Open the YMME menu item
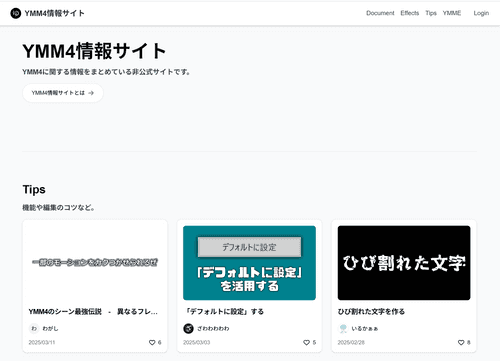 point(452,13)
